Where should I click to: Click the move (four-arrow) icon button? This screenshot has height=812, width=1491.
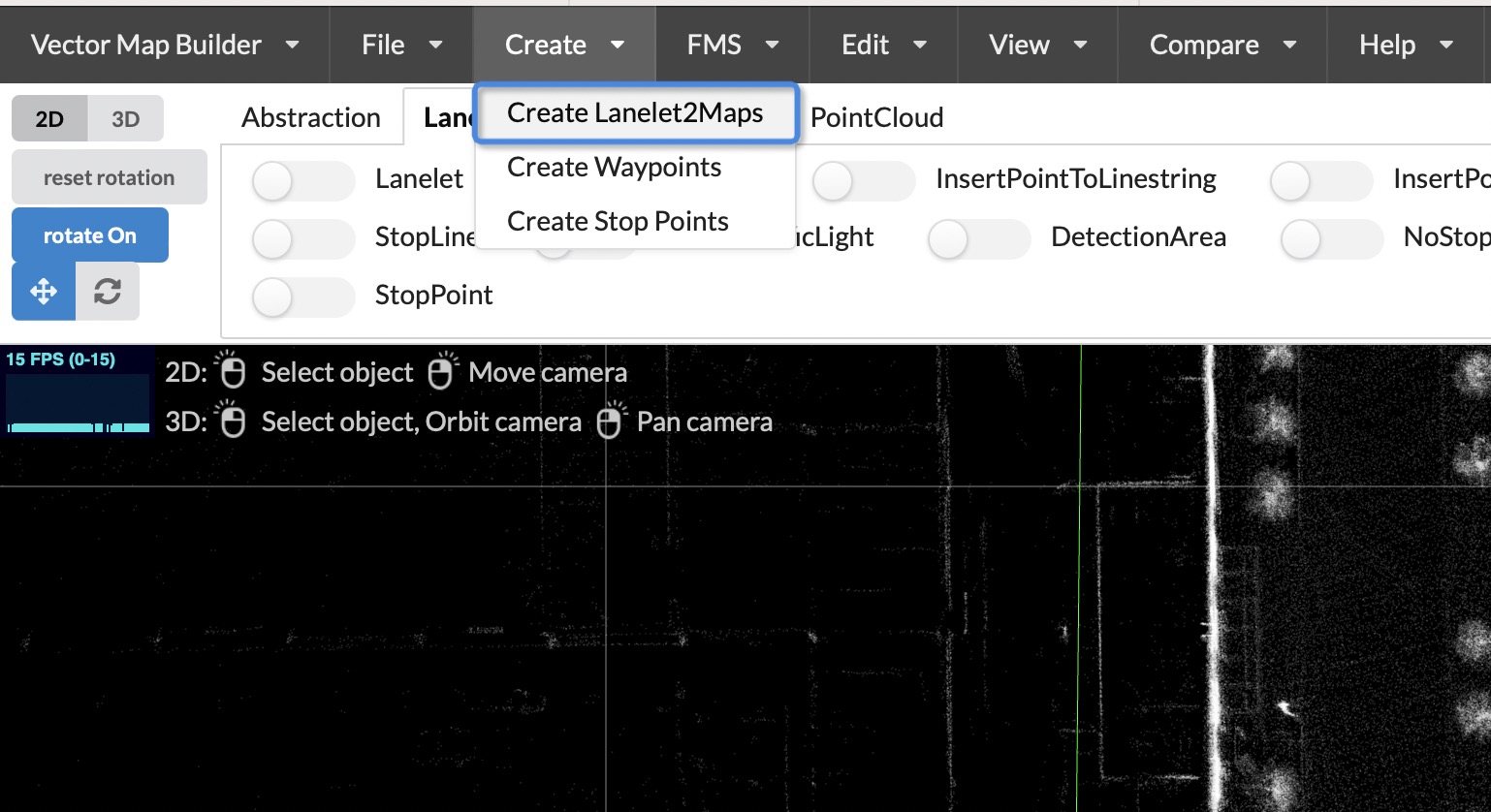click(44, 292)
